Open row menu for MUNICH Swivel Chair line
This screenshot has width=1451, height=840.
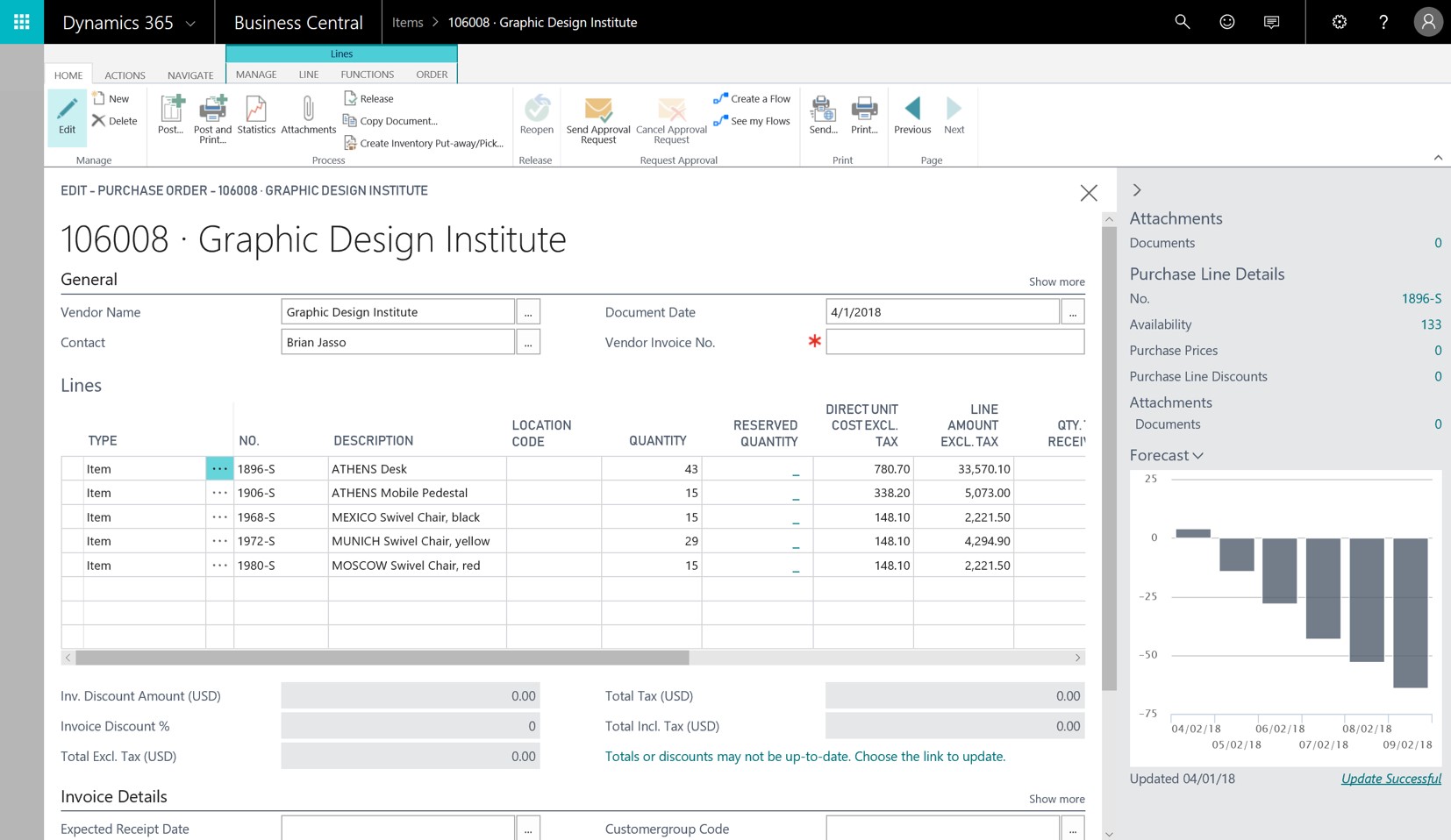pos(219,541)
